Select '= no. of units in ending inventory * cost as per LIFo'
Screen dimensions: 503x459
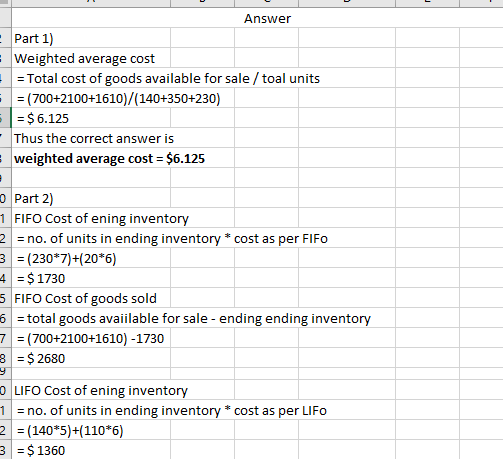point(172,410)
